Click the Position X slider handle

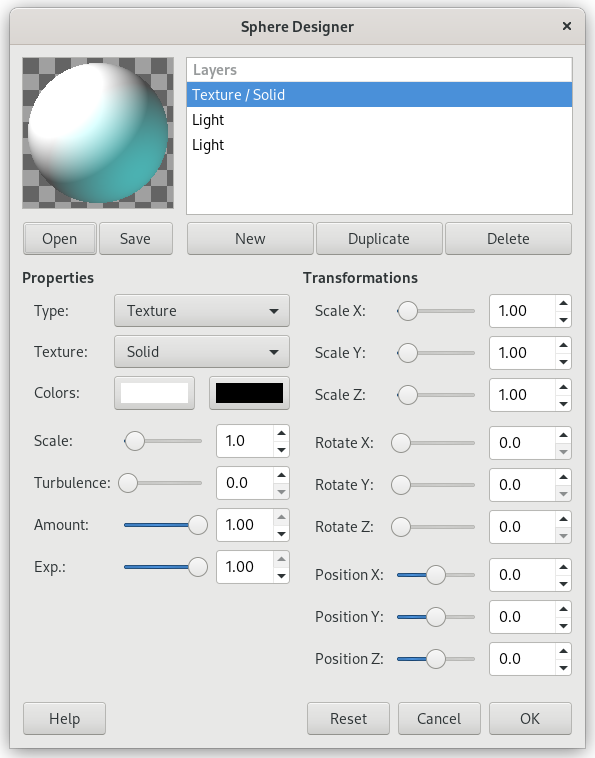(x=435, y=575)
